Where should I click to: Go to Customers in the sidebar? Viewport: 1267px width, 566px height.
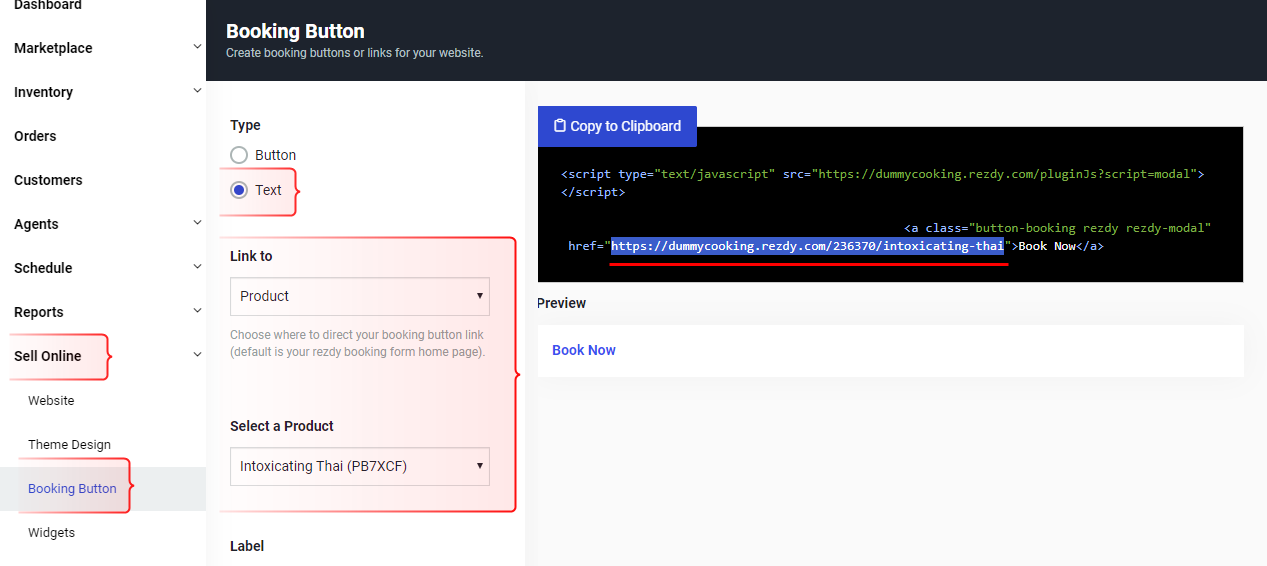click(x=48, y=180)
